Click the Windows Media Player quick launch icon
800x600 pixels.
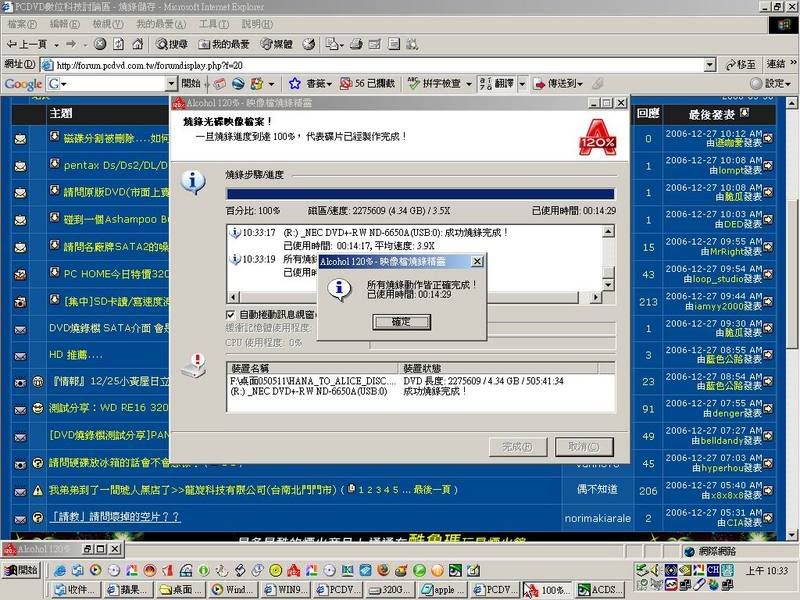coord(95,570)
